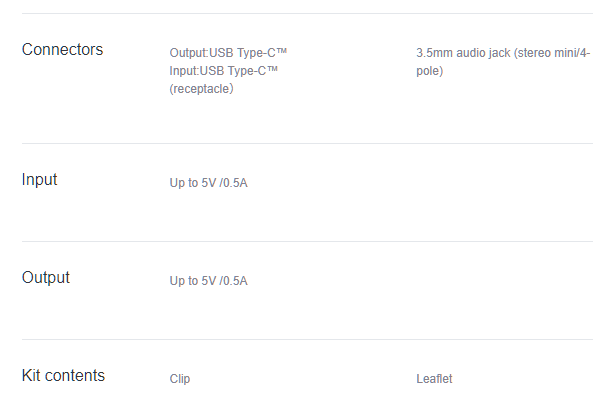Click the top divider above Connectors
Image resolution: width=605 pixels, height=415 pixels.
pos(307,13)
